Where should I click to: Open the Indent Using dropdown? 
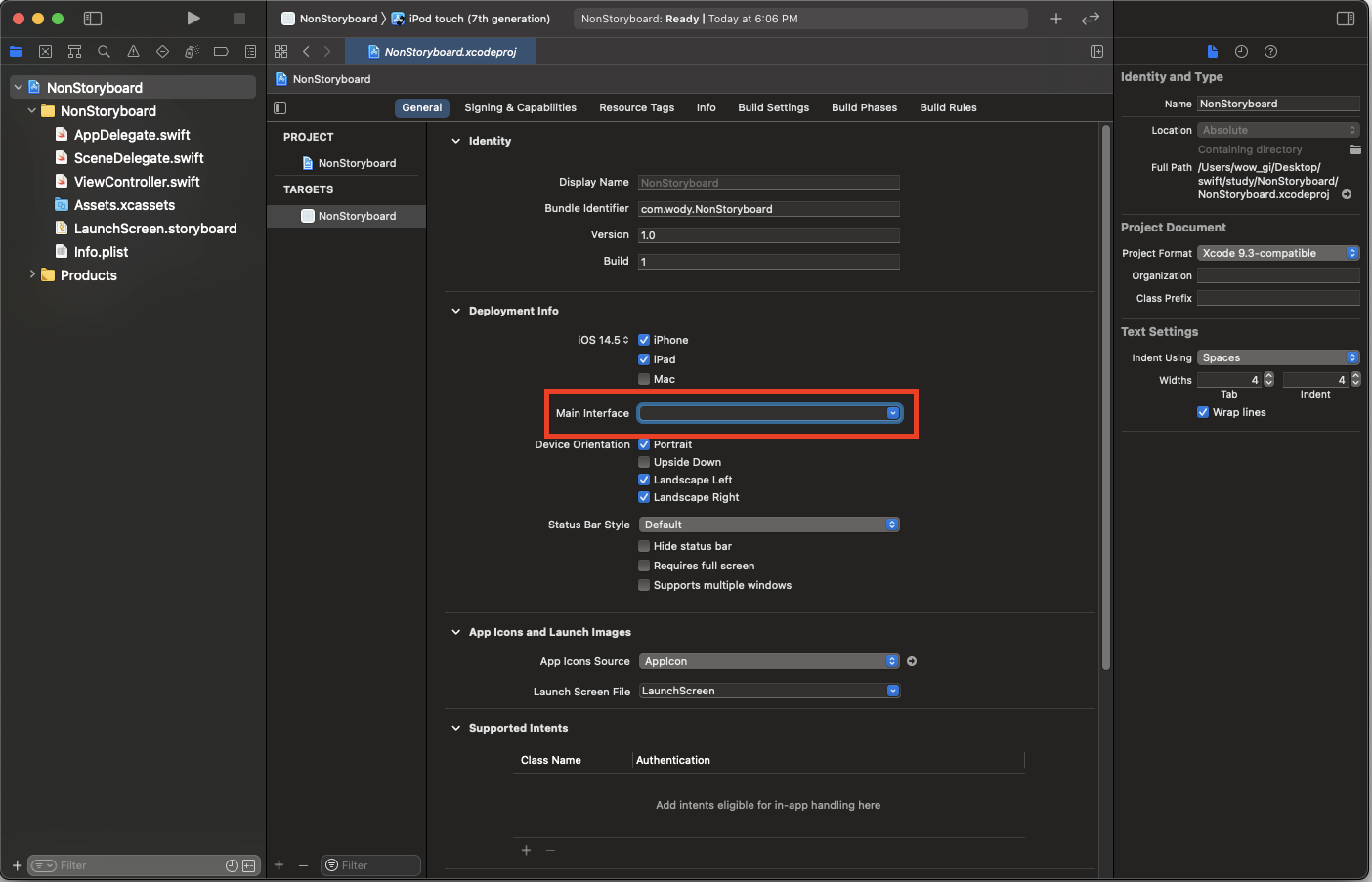[x=1278, y=357]
